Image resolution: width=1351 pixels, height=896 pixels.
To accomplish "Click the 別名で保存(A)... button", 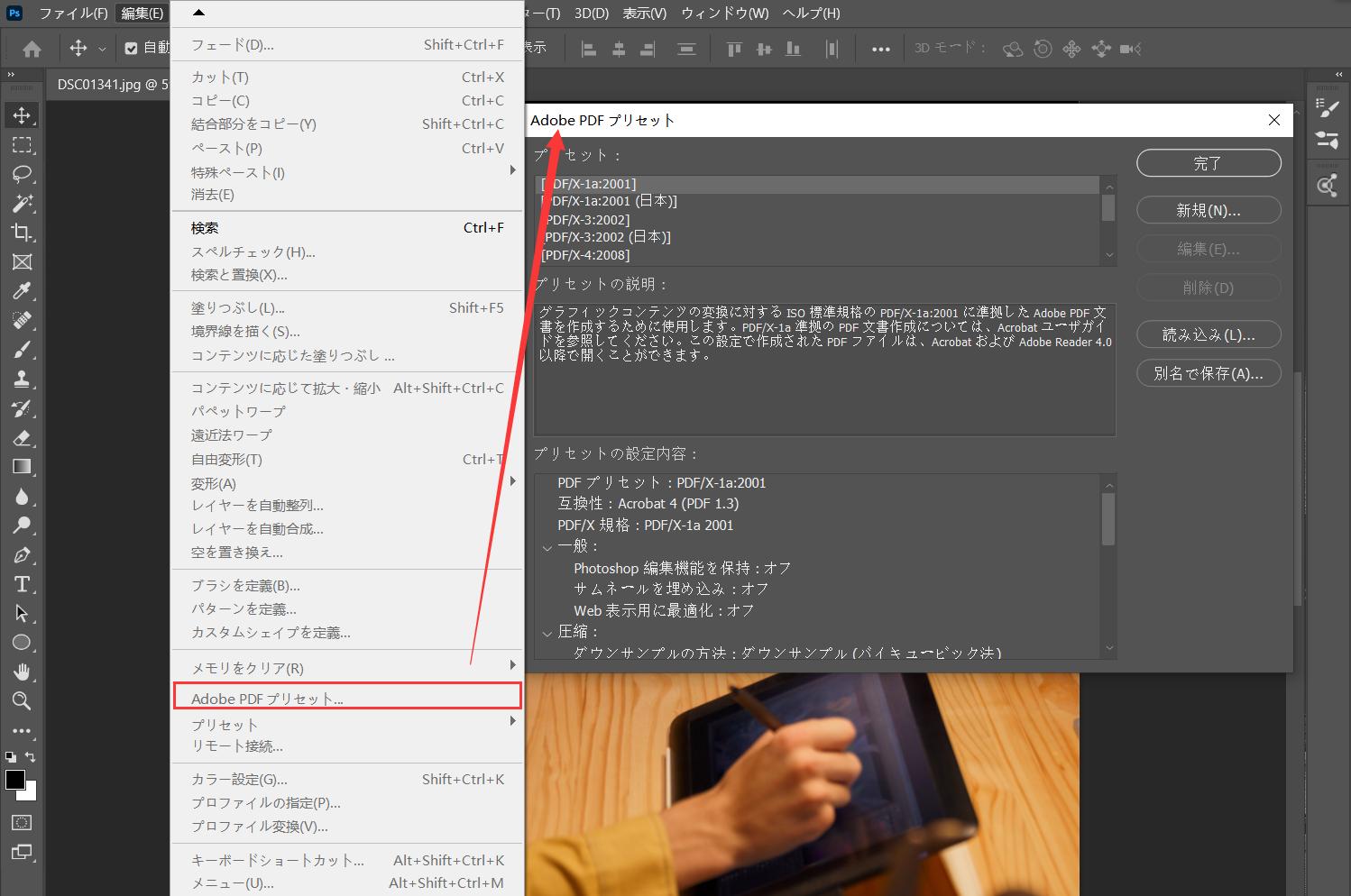I will click(1209, 373).
